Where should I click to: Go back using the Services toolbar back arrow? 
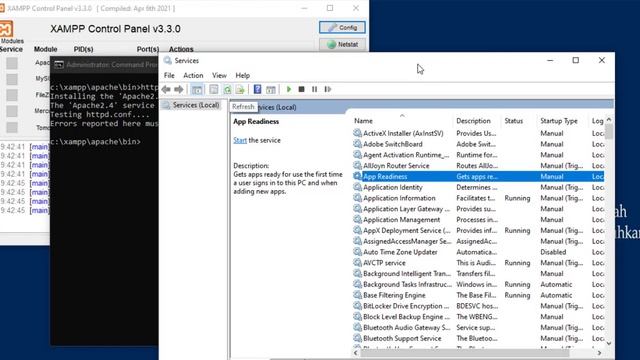[166, 89]
